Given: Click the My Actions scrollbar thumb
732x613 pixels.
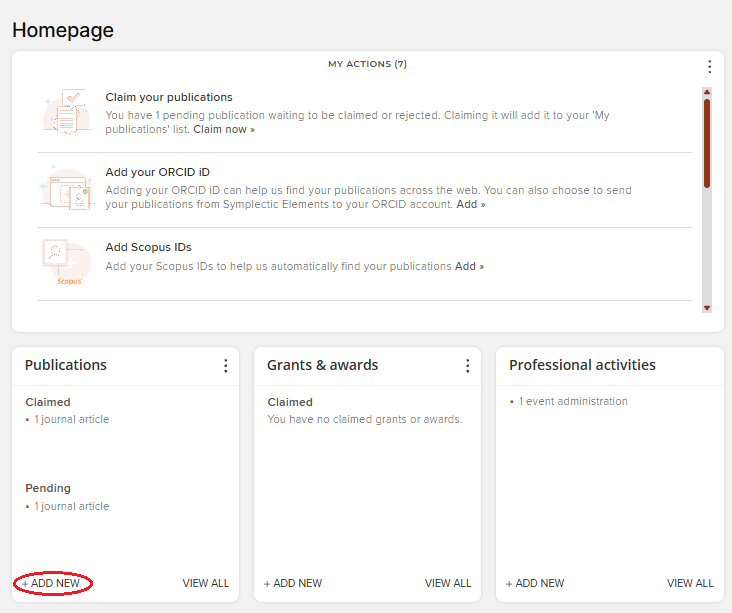Looking at the screenshot, I should (707, 143).
